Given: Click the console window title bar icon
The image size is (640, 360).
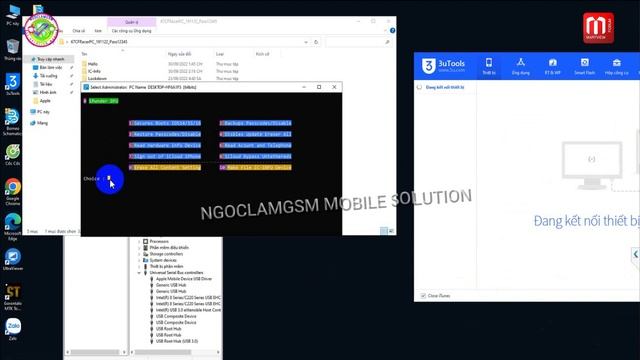Looking at the screenshot, I should pos(86,87).
